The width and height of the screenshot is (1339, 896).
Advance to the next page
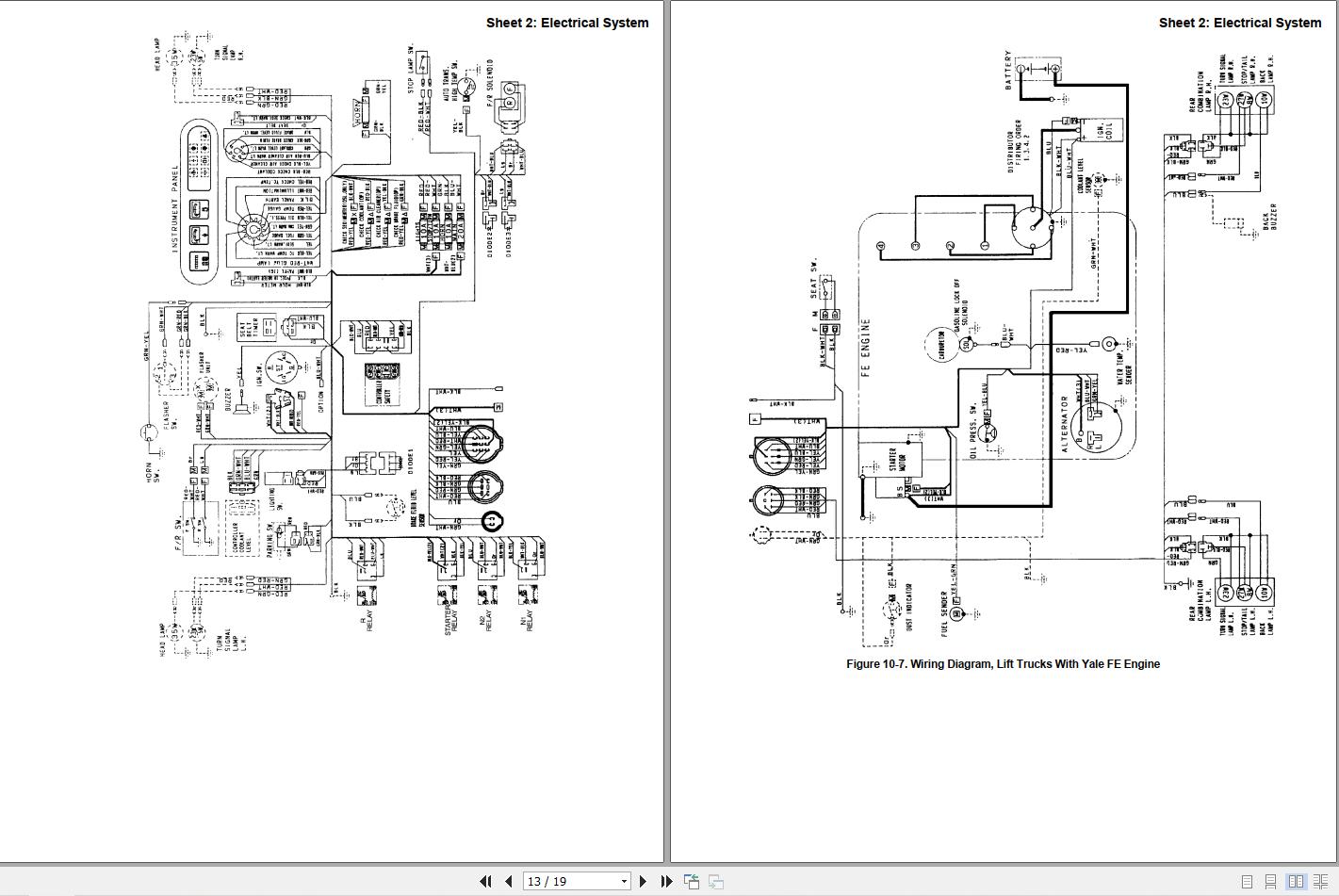pyautogui.click(x=643, y=882)
